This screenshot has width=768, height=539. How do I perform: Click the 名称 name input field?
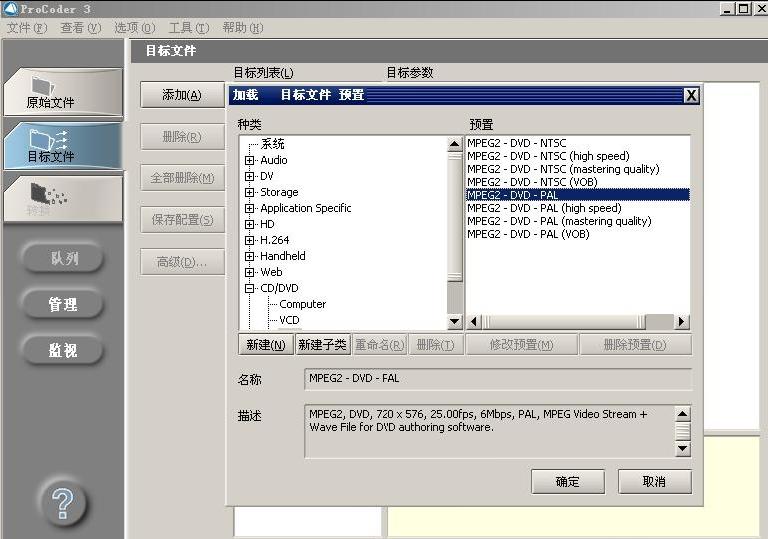498,379
